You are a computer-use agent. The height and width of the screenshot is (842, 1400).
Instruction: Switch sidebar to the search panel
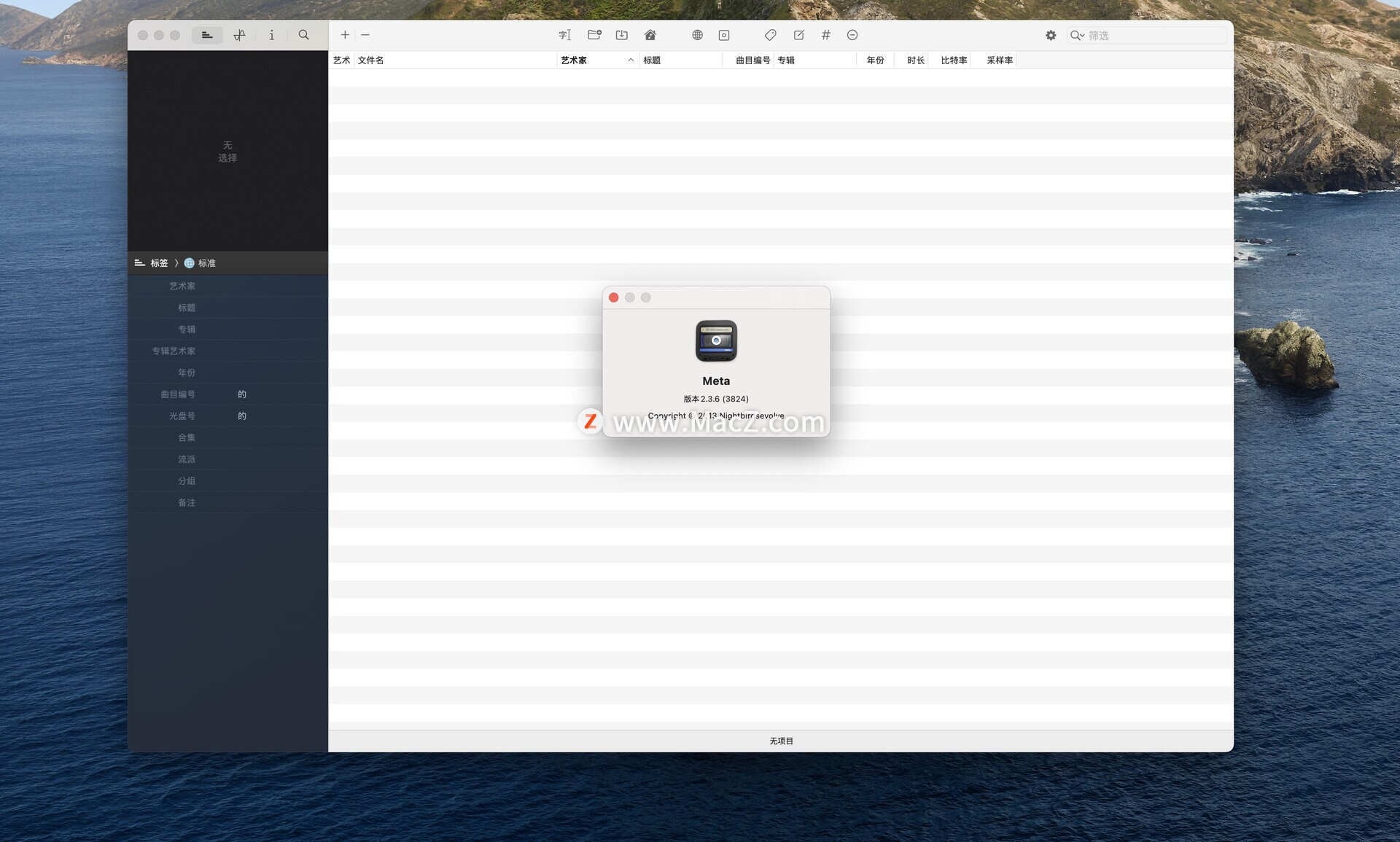tap(304, 35)
